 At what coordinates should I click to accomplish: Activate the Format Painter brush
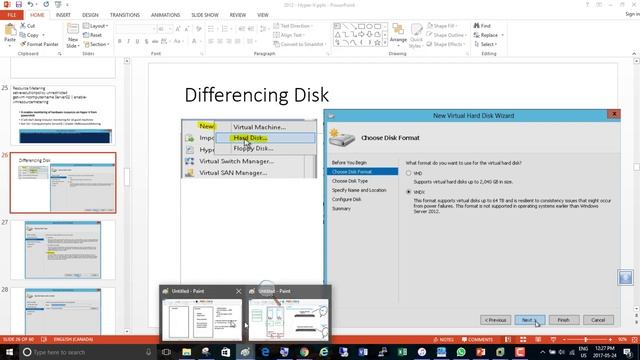click(39, 44)
